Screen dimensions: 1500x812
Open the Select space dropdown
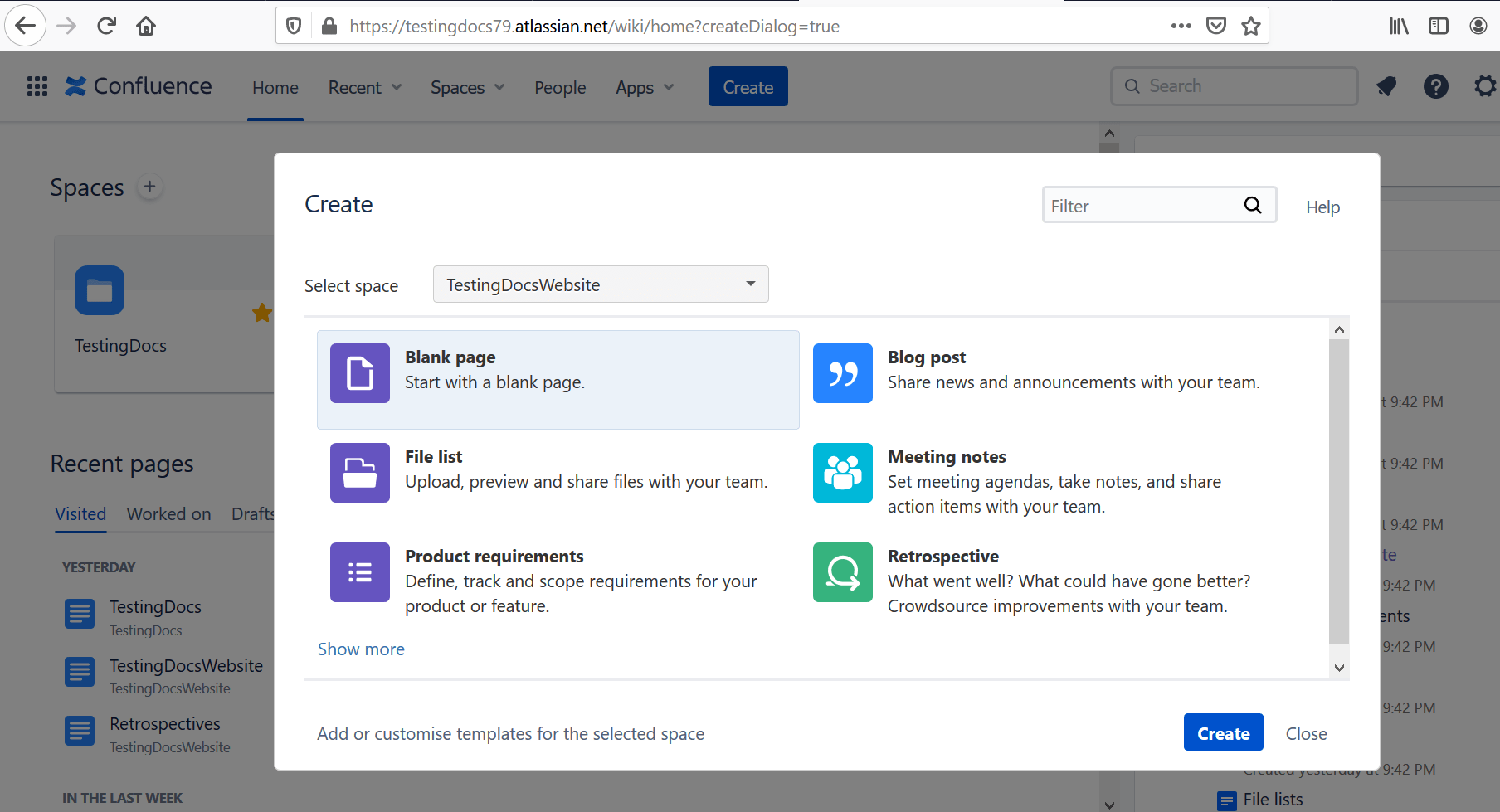click(601, 284)
